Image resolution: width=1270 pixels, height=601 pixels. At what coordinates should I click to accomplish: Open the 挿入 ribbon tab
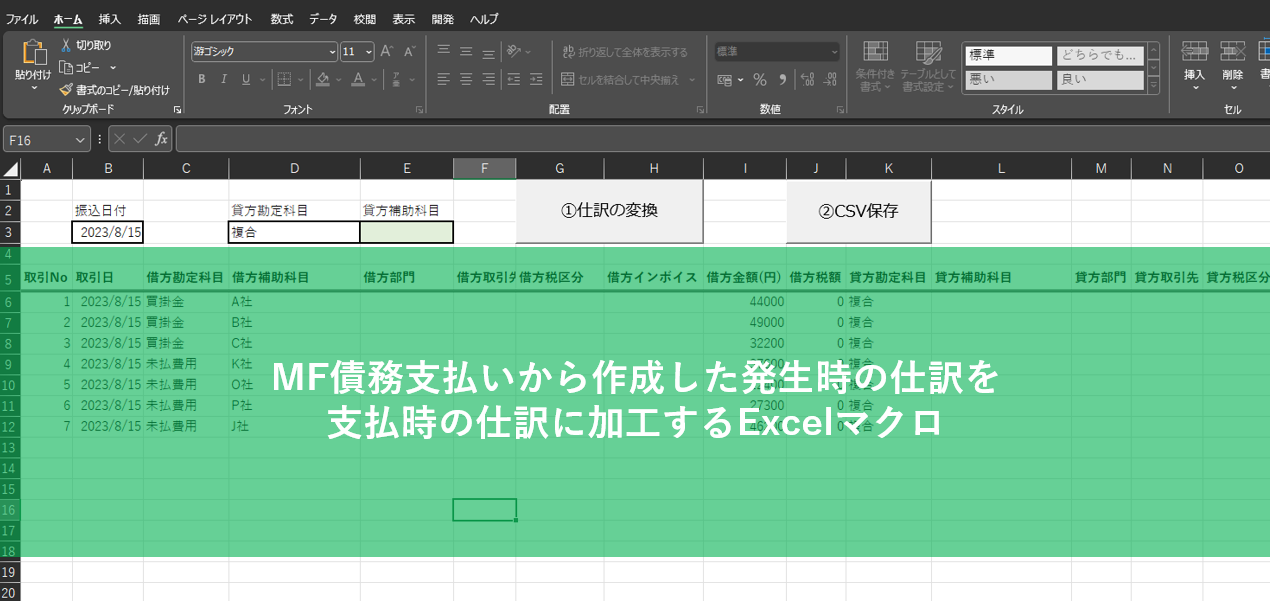click(110, 19)
